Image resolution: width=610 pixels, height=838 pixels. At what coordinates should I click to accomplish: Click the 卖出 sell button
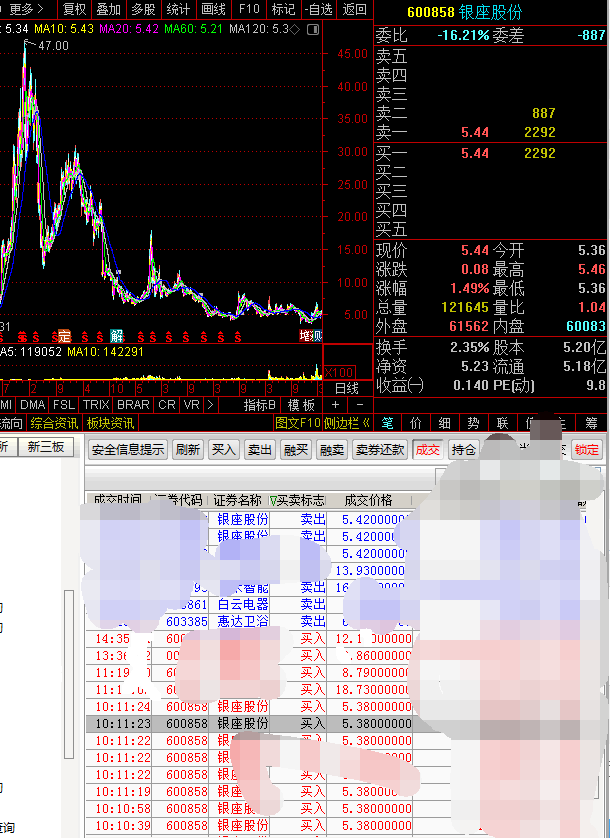[x=259, y=450]
